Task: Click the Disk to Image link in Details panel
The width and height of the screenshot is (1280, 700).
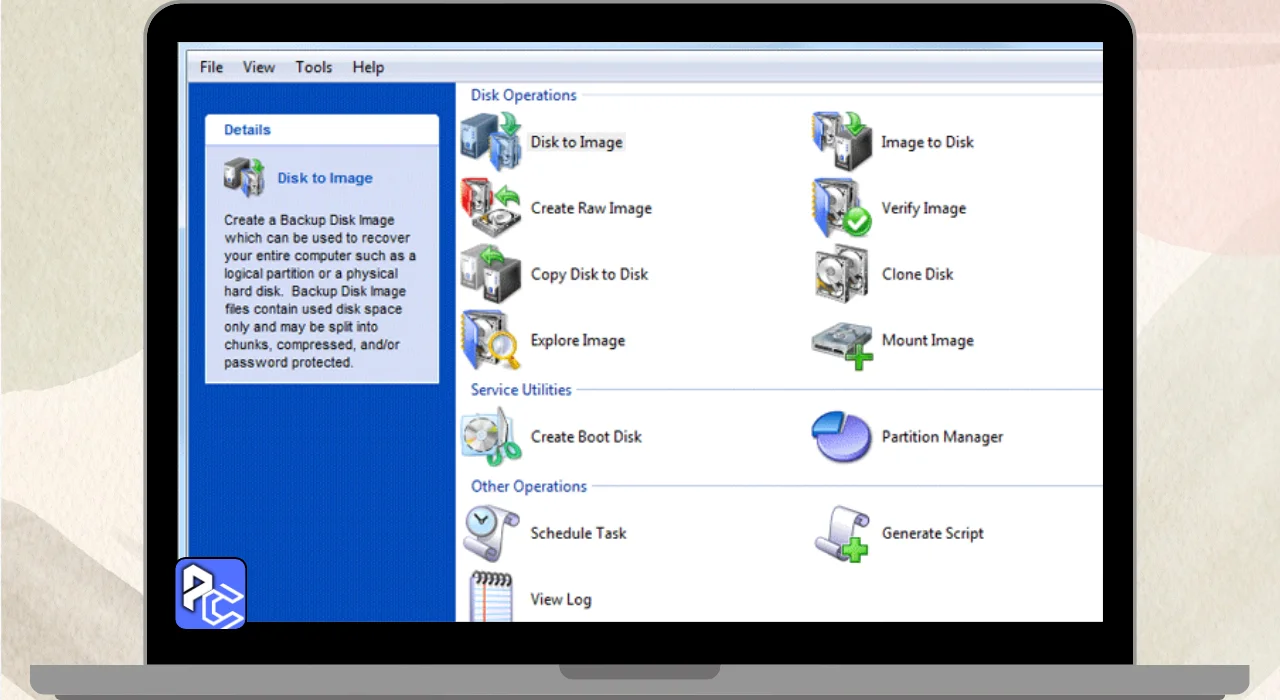Action: [325, 178]
